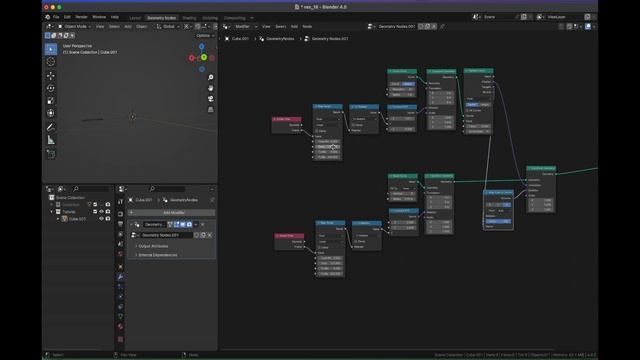This screenshot has width=640, height=360.
Task: Click the properties search field
Action: [x=167, y=189]
